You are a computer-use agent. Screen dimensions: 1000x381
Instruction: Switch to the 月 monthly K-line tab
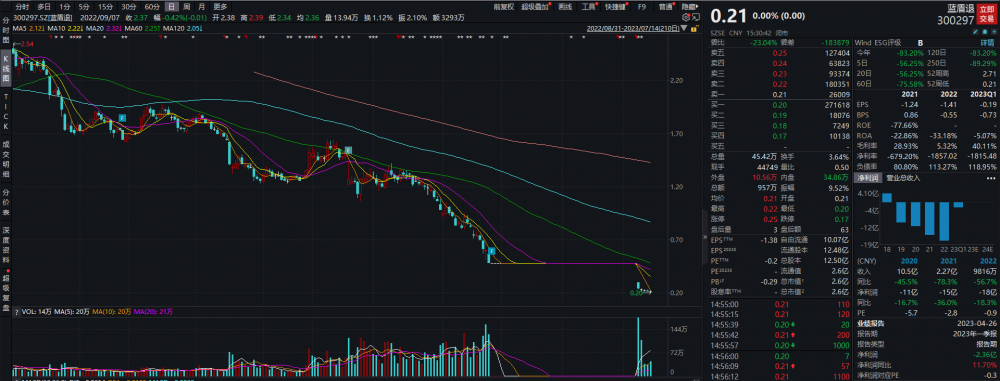click(202, 6)
